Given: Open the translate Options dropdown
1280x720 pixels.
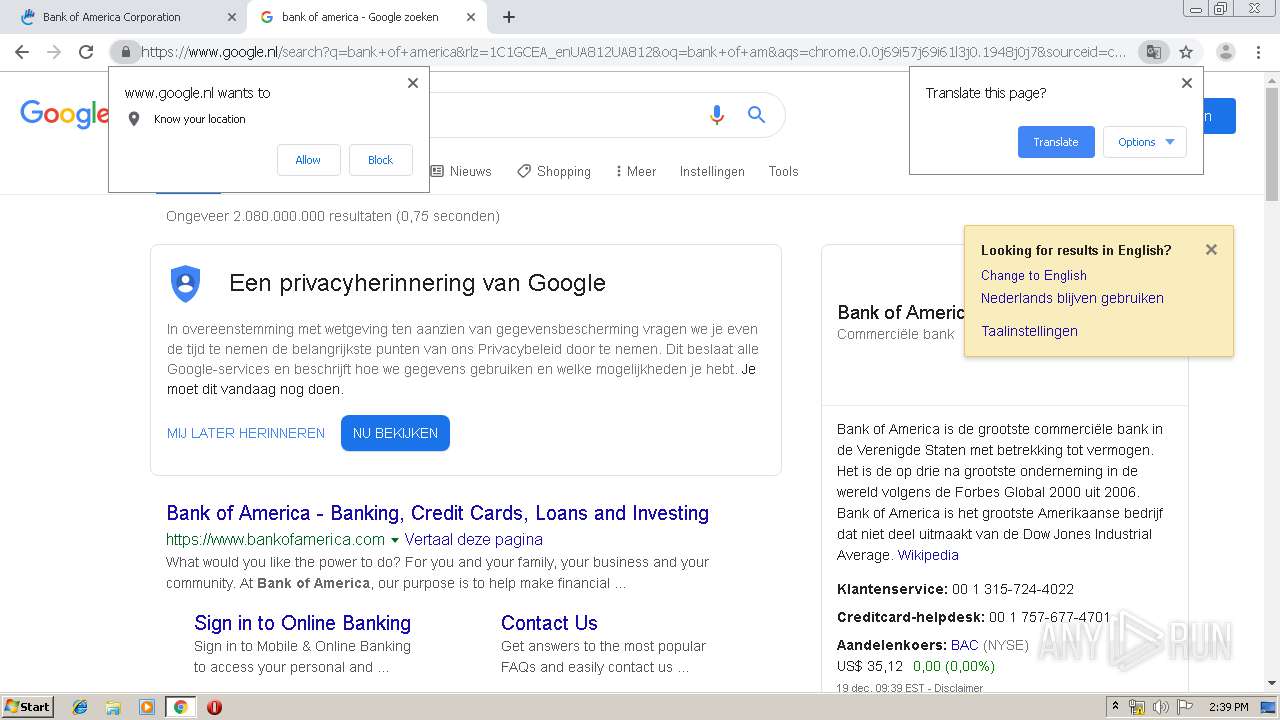Looking at the screenshot, I should [1145, 142].
